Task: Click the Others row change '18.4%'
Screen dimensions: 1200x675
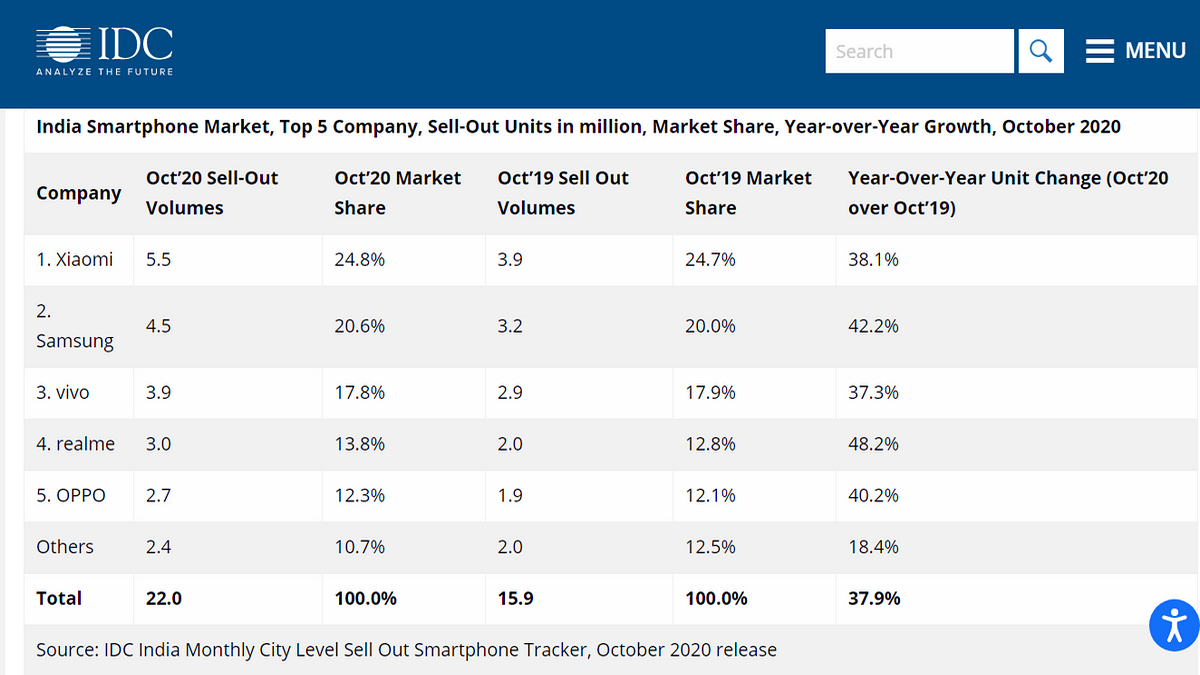Action: click(x=873, y=547)
